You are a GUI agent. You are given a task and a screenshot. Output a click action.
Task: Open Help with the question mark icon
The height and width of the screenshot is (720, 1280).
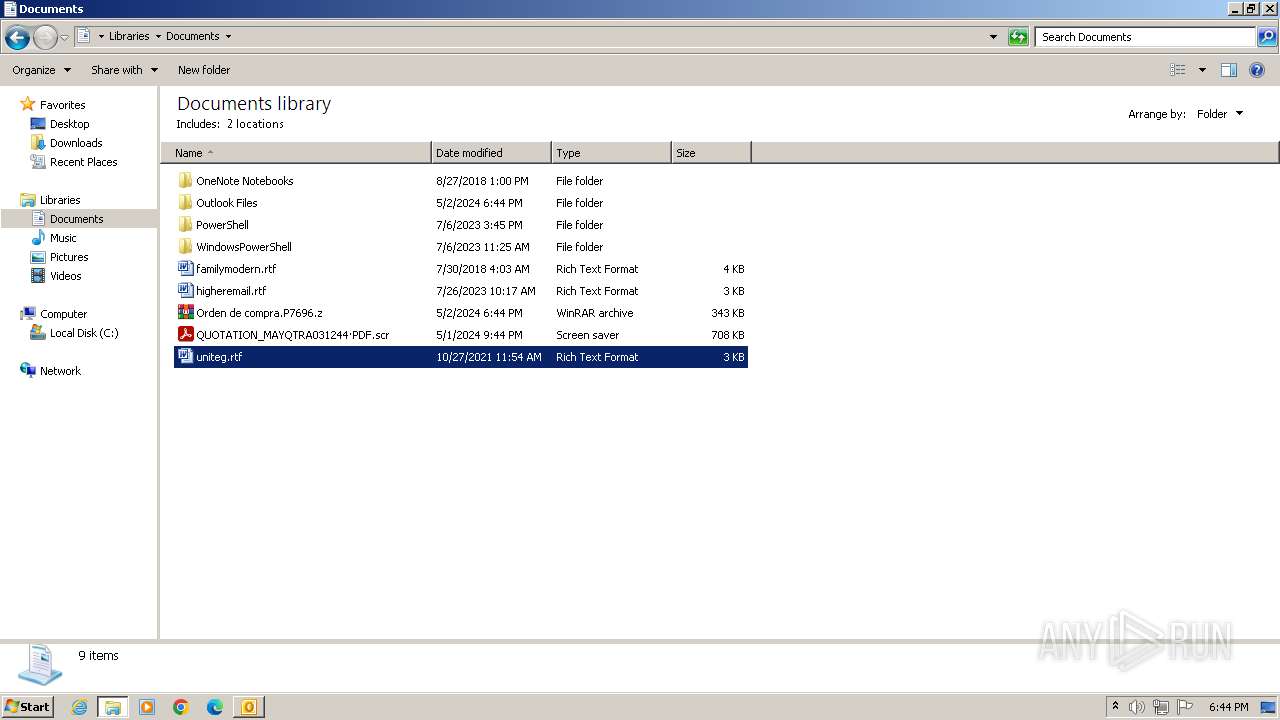1257,70
